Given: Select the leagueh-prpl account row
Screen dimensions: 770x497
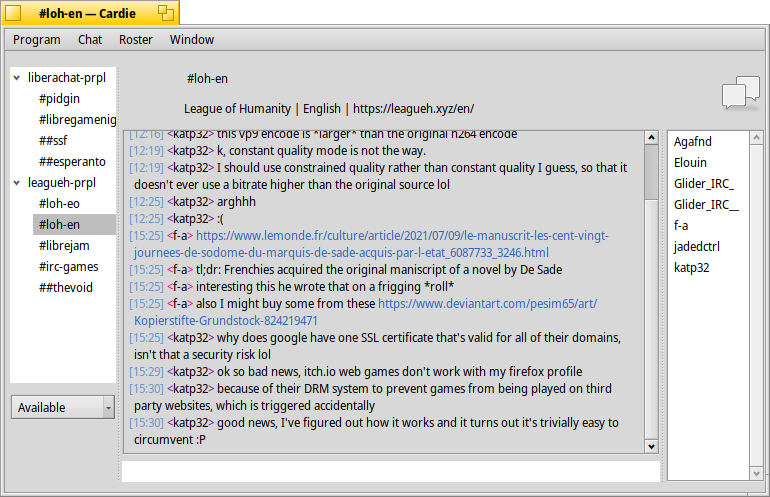Looking at the screenshot, I should (63, 183).
